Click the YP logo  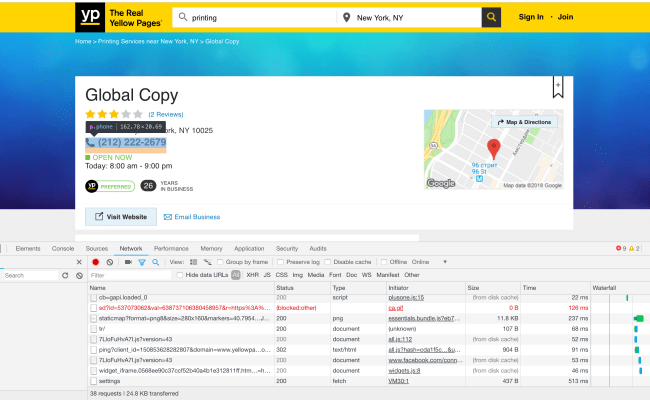point(90,17)
